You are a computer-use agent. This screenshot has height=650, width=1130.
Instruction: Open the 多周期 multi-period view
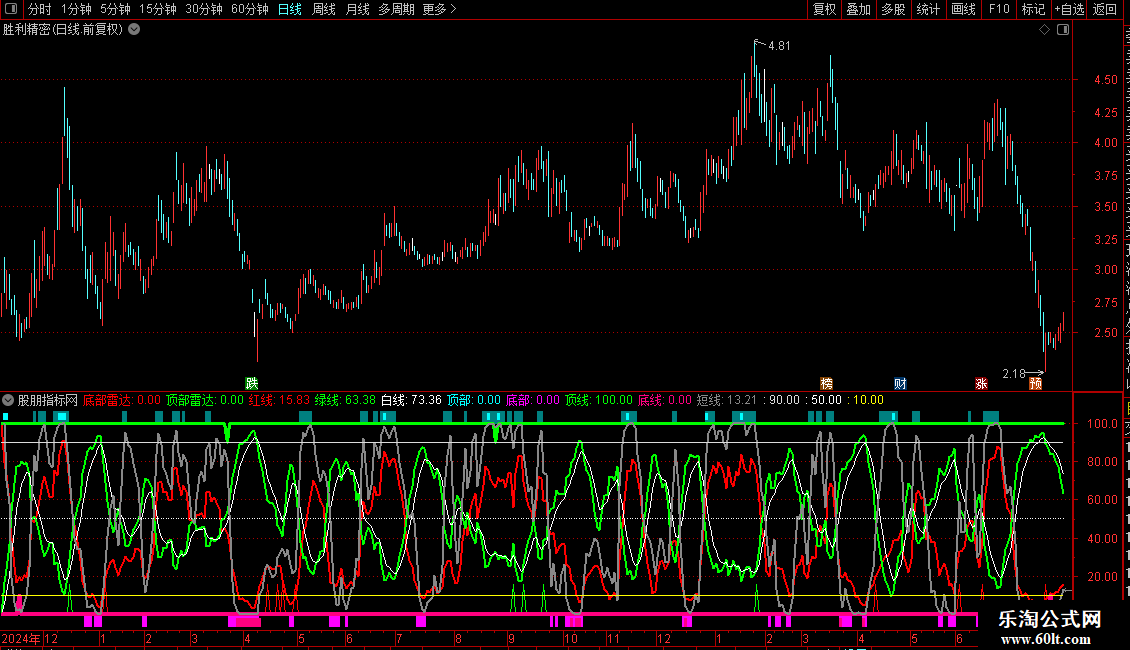[x=396, y=9]
